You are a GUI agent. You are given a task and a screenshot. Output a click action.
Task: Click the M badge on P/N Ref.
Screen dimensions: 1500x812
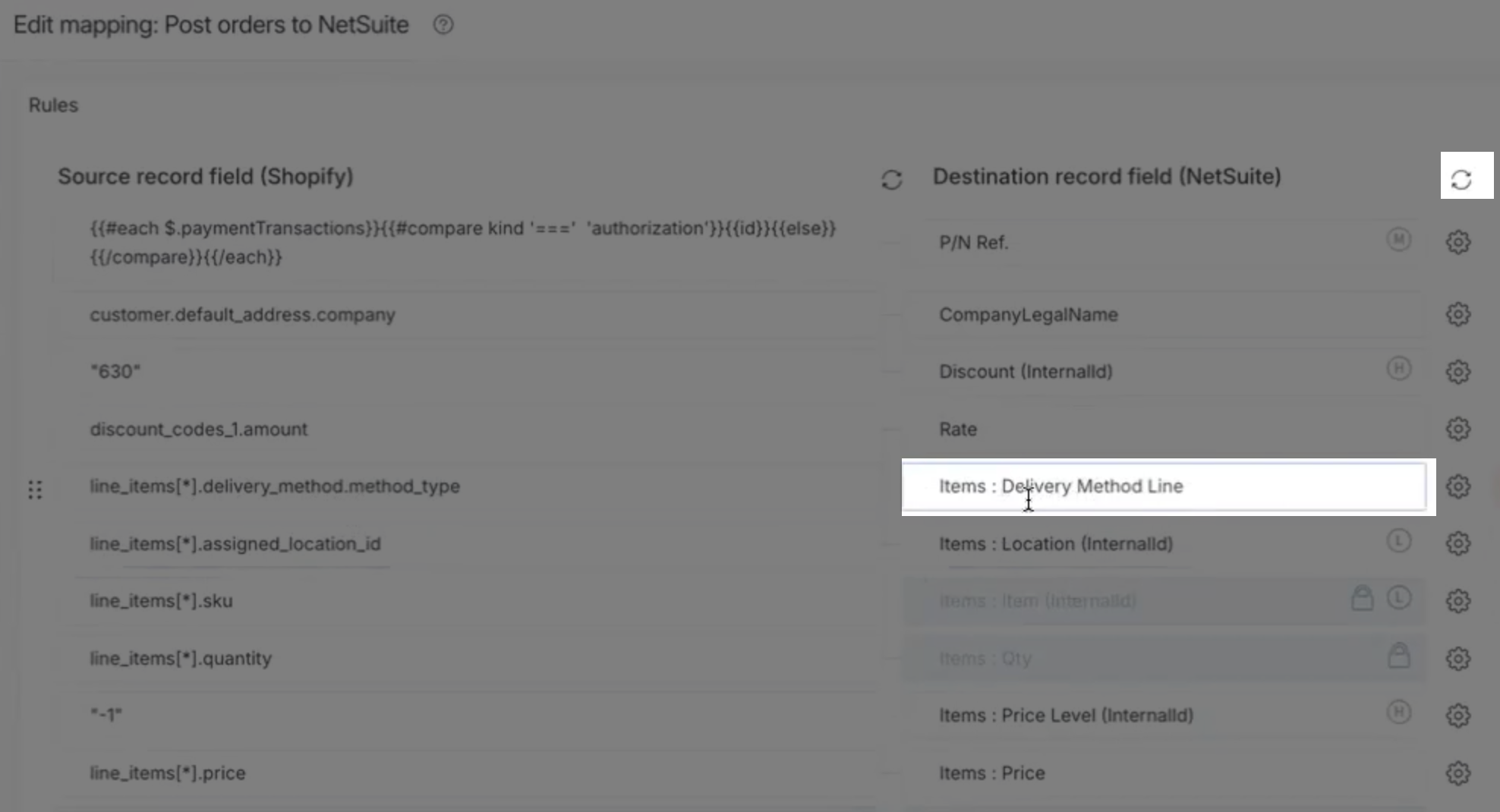[1399, 240]
